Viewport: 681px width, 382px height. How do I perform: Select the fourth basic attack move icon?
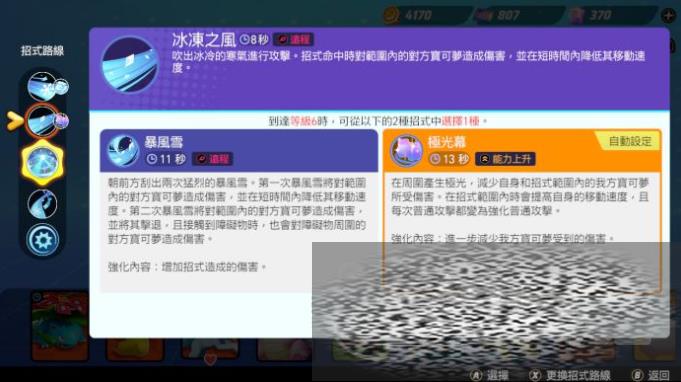click(x=42, y=203)
